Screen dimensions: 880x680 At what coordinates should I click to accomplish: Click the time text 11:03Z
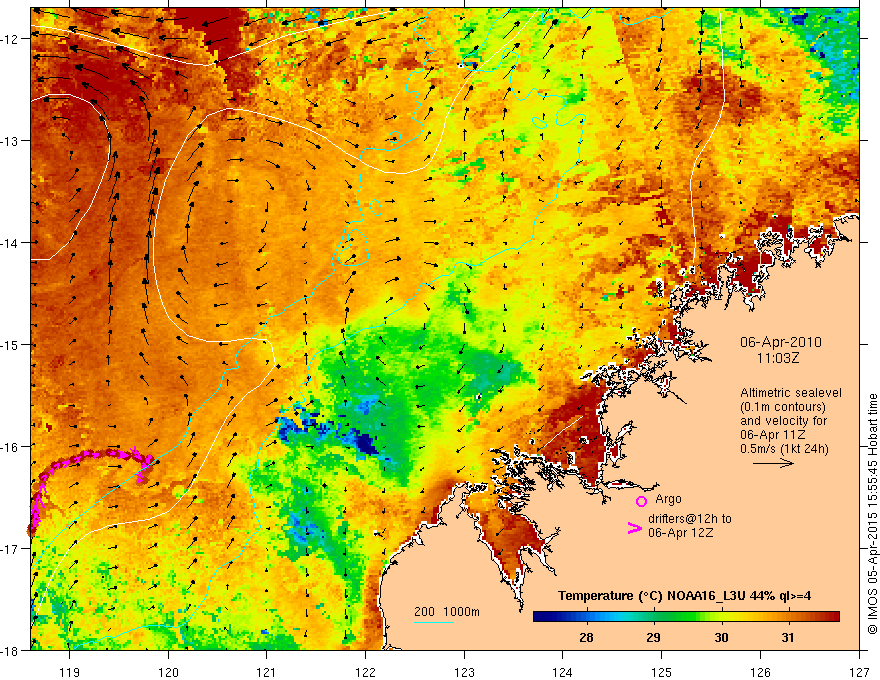tap(778, 357)
